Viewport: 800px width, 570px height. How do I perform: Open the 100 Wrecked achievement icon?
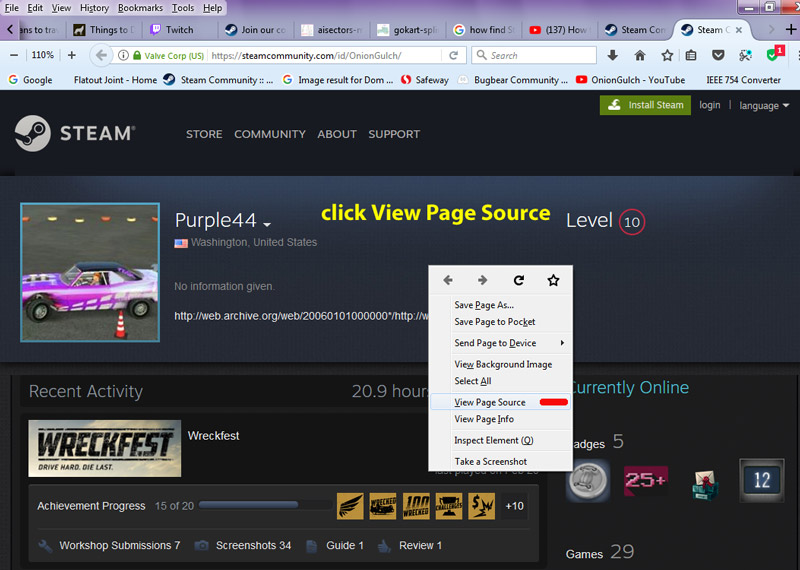tap(416, 506)
